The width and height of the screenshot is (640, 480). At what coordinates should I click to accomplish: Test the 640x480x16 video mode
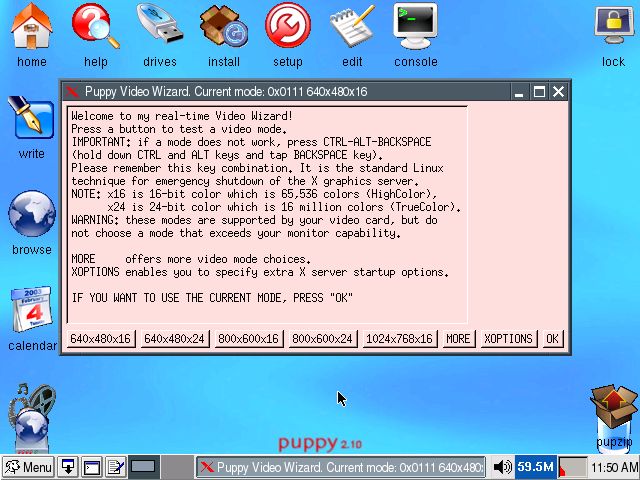(100, 339)
